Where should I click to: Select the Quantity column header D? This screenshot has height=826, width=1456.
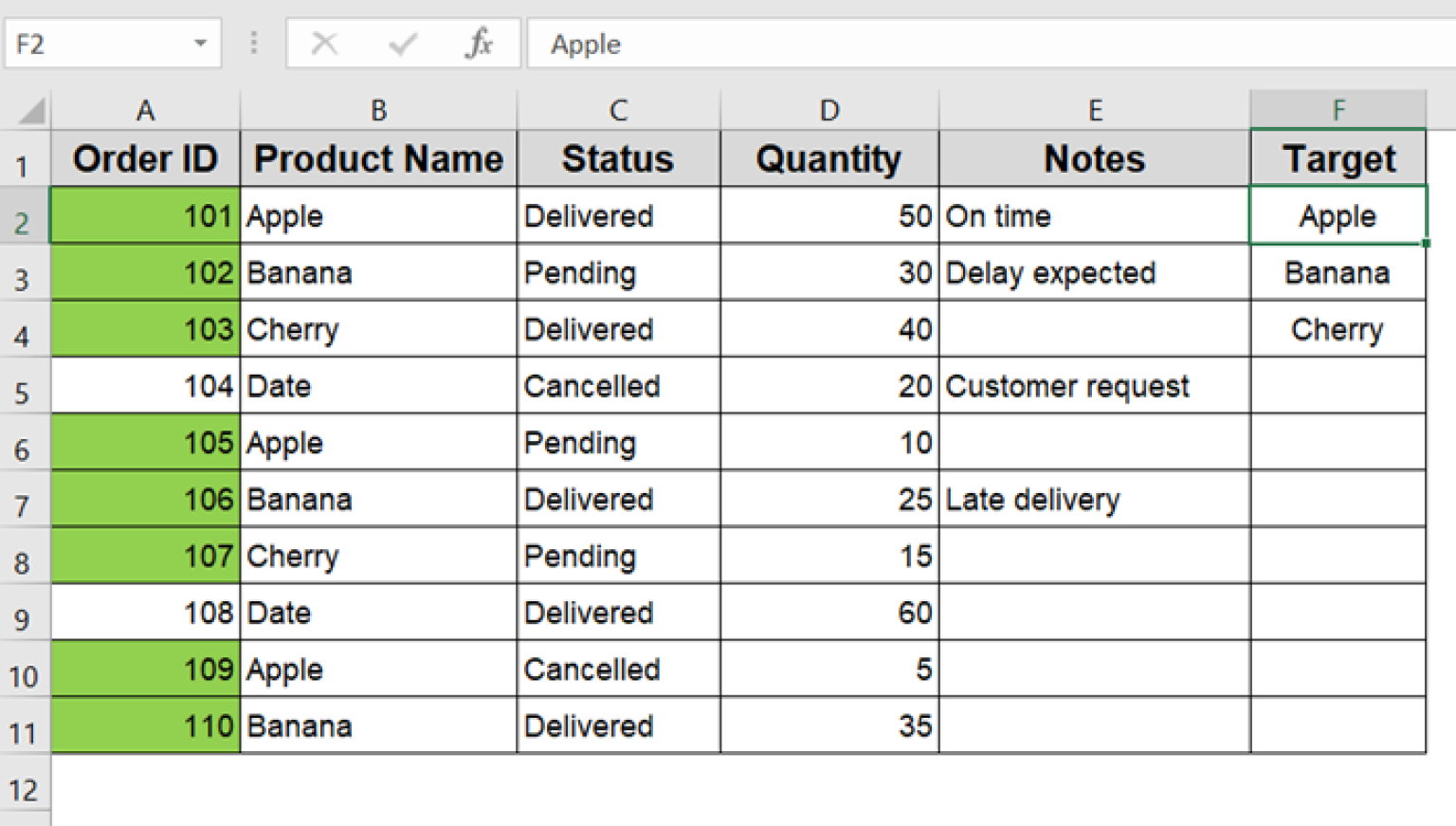829,109
